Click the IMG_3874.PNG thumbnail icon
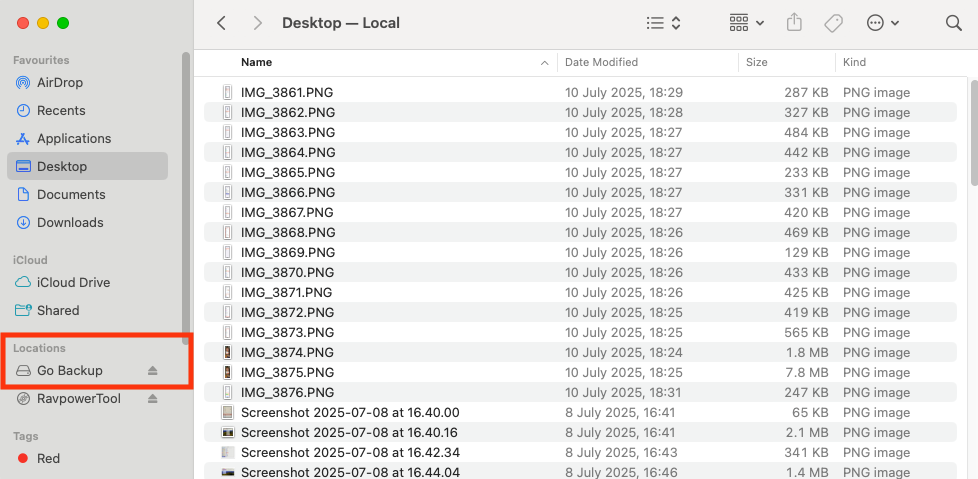 [x=228, y=352]
